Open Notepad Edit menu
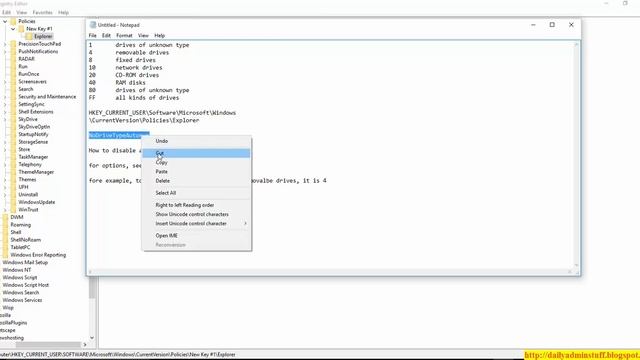 tap(106, 36)
